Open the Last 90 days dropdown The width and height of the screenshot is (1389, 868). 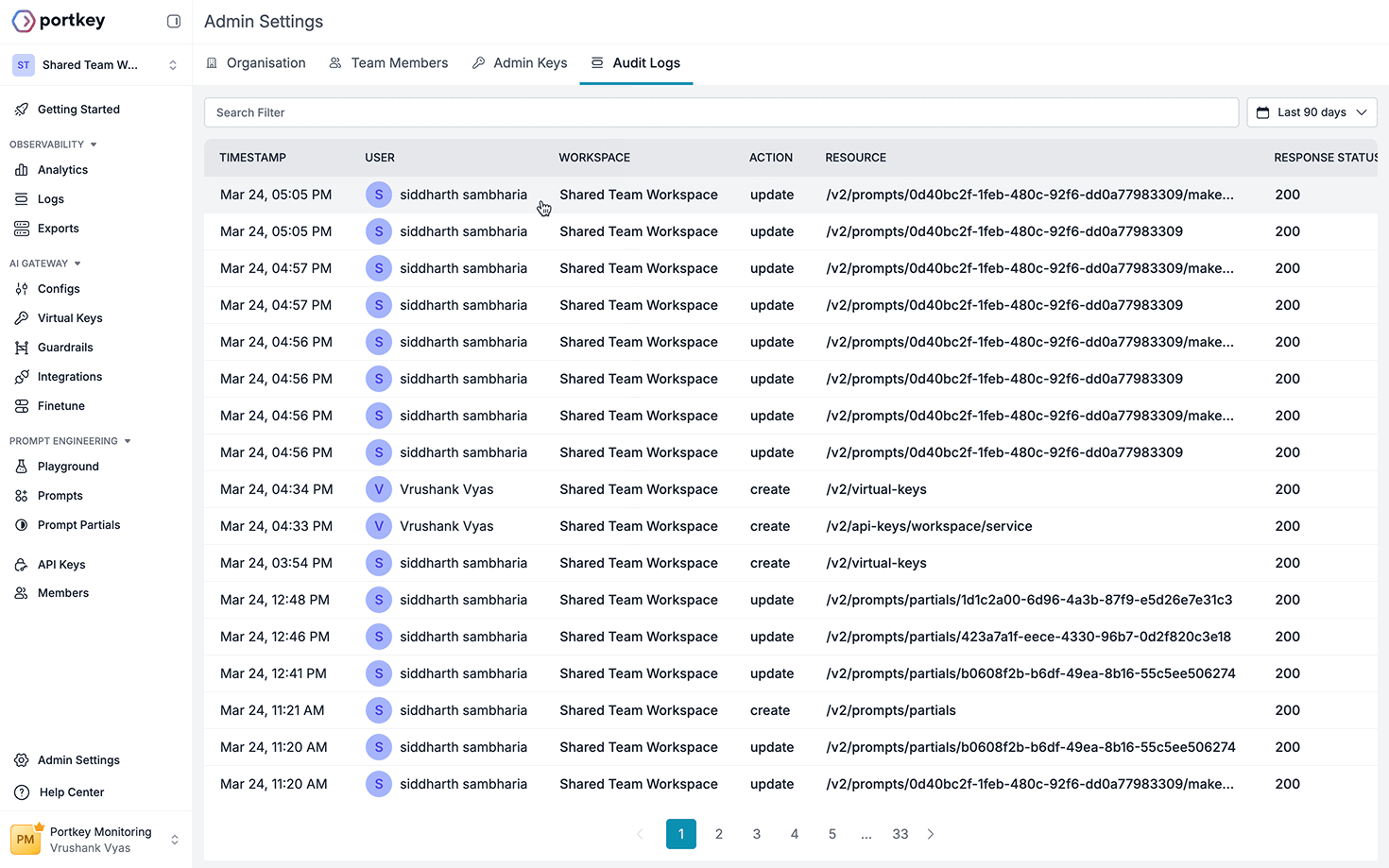tap(1312, 112)
